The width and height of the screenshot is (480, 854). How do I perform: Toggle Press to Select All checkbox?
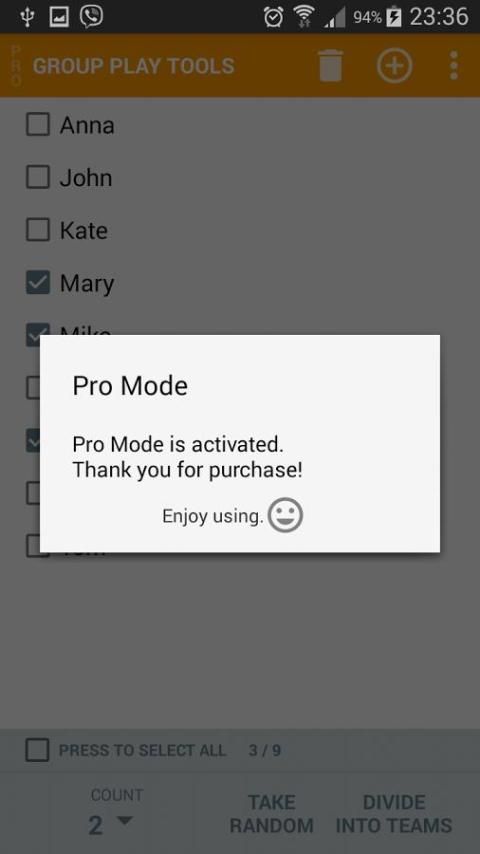pyautogui.click(x=38, y=750)
